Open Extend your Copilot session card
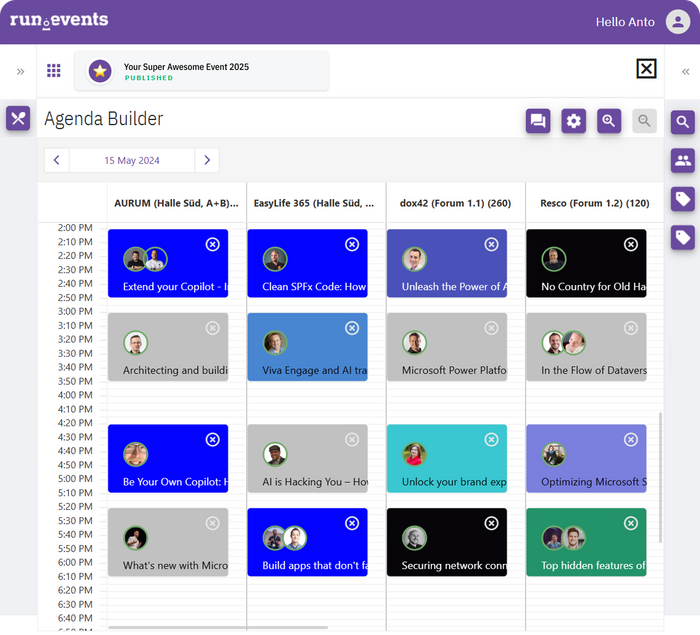 tap(168, 263)
